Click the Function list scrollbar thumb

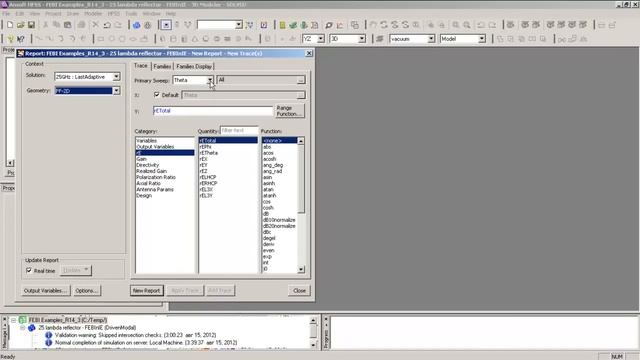pos(301,179)
